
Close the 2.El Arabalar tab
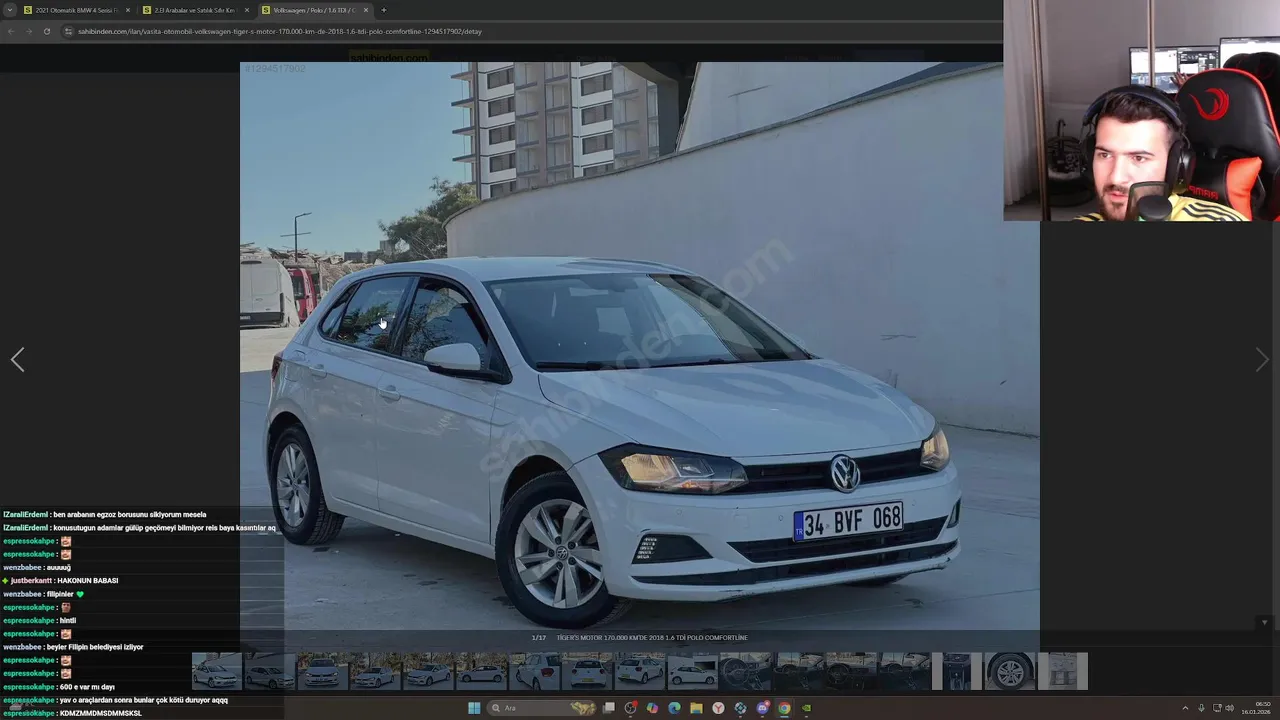pyautogui.click(x=247, y=10)
